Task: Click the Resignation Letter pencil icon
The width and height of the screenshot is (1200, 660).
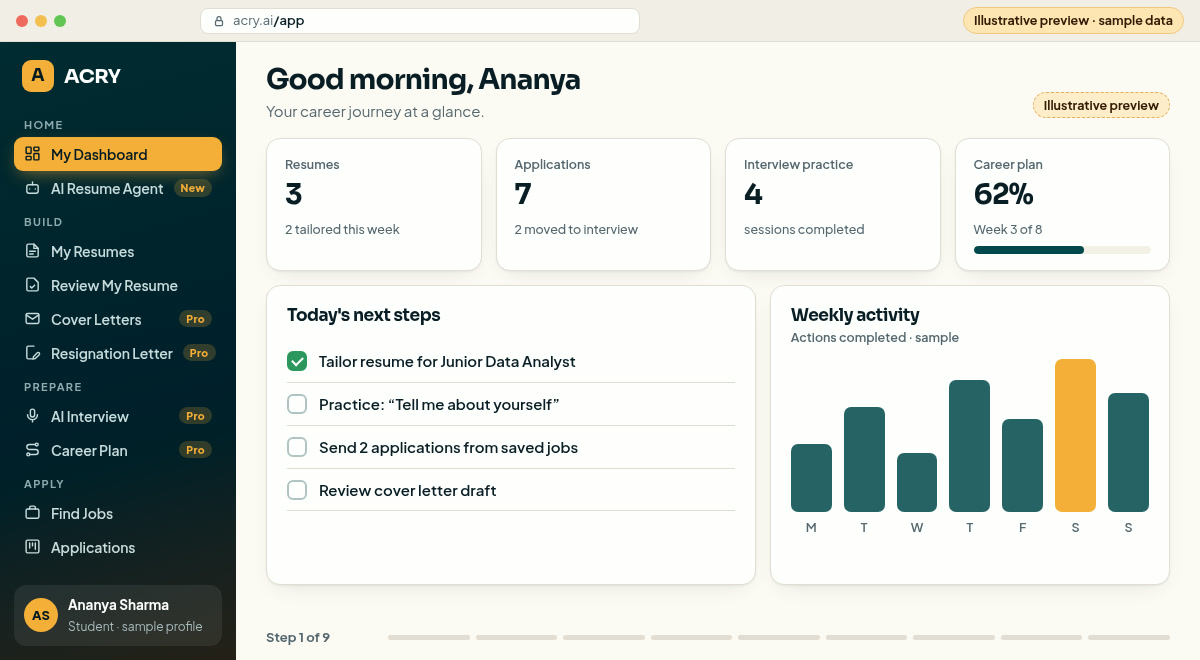Action: coord(32,353)
